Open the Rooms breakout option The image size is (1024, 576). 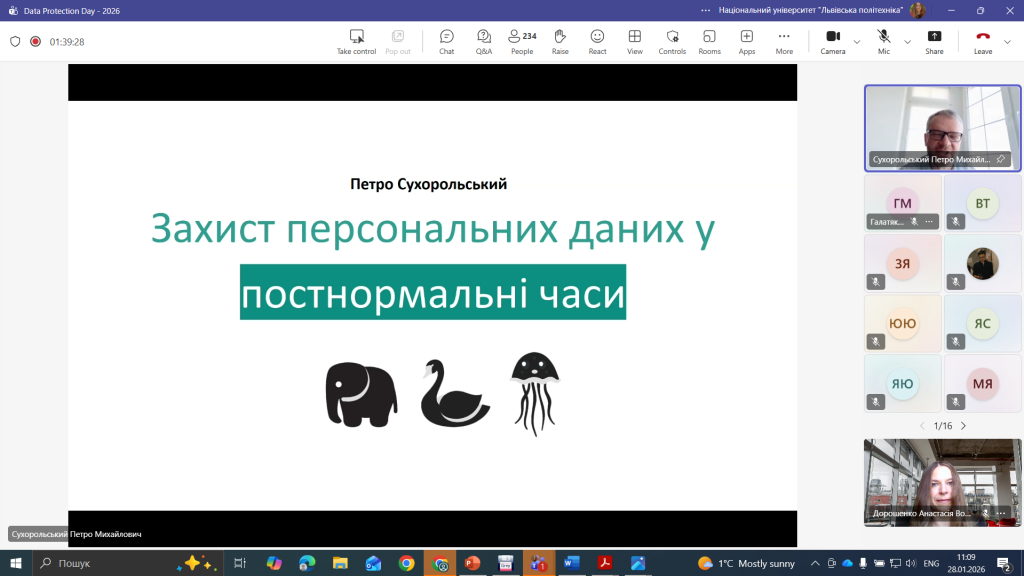tap(709, 41)
